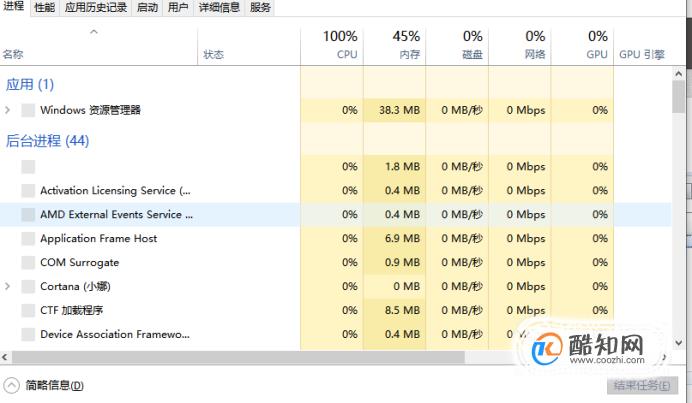The height and width of the screenshot is (403, 692).
Task: Sort processes by CPU usage
Action: 332,46
